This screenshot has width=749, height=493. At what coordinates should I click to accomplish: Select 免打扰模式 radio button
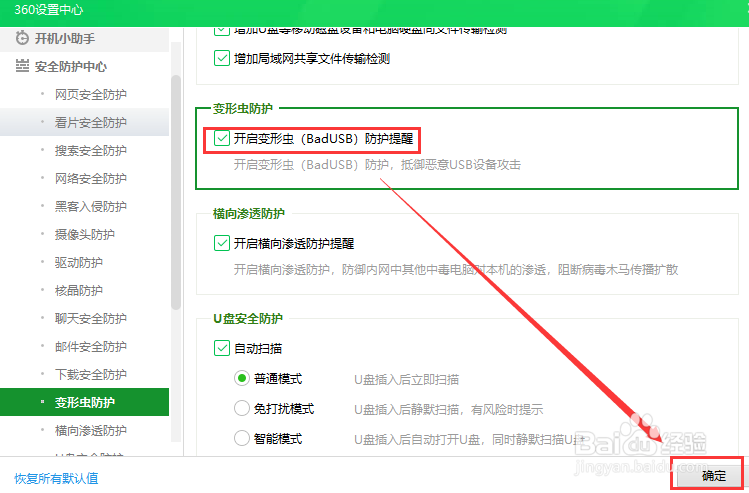tap(242, 408)
